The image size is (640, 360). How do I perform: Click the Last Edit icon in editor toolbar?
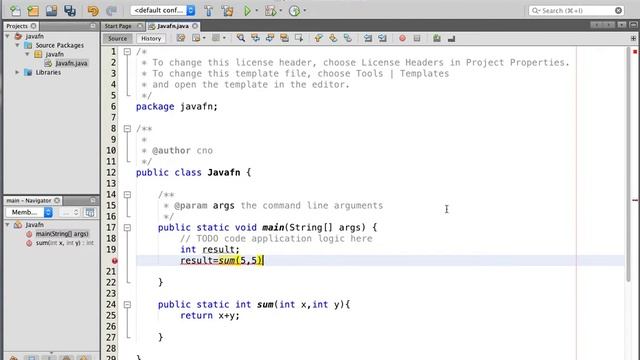pyautogui.click(x=181, y=38)
